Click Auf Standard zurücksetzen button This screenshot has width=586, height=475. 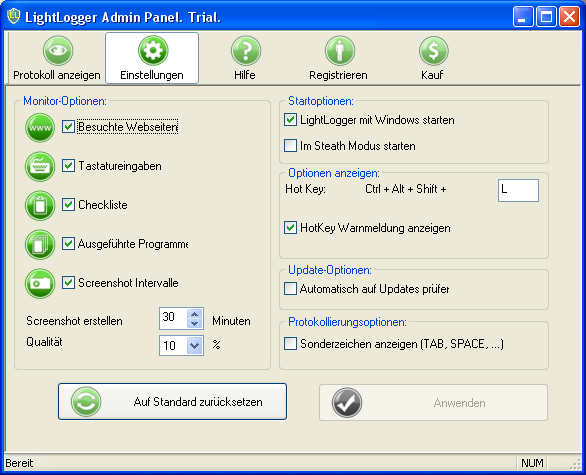(x=172, y=401)
